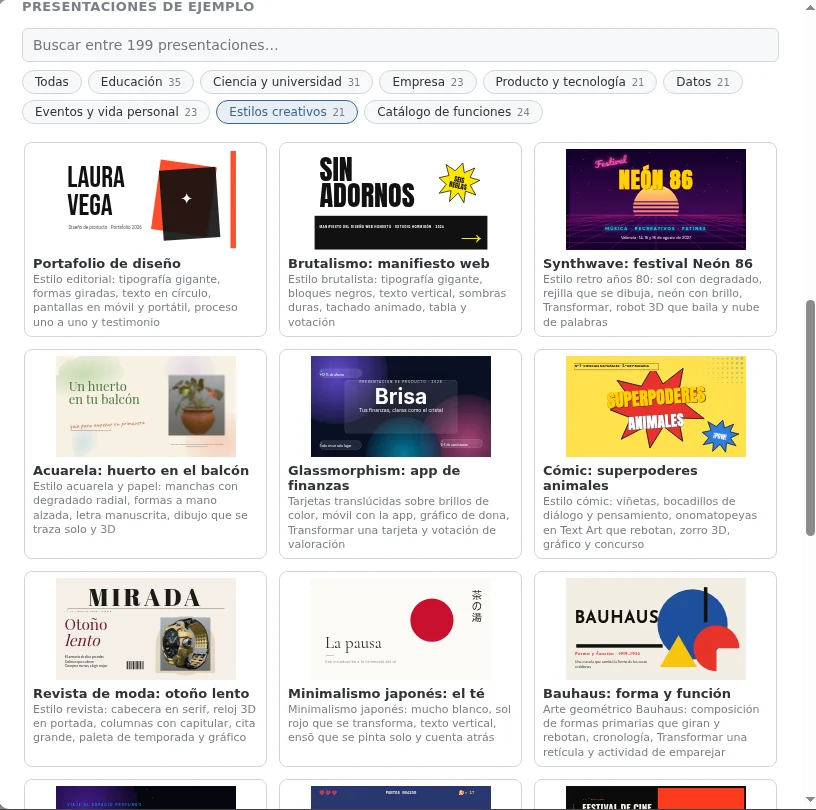Filter by Ciencia y universidad category
This screenshot has height=810, width=816.
tap(286, 82)
